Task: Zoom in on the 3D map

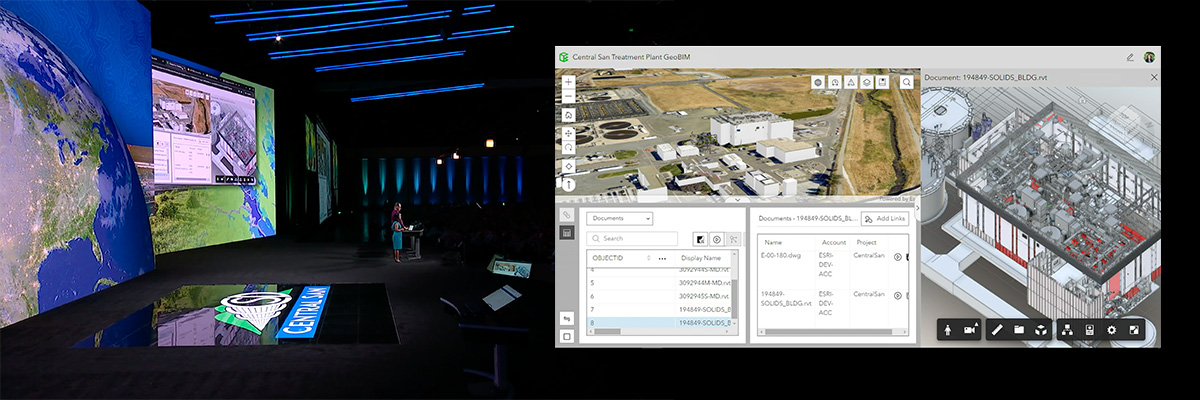Action: pos(569,82)
